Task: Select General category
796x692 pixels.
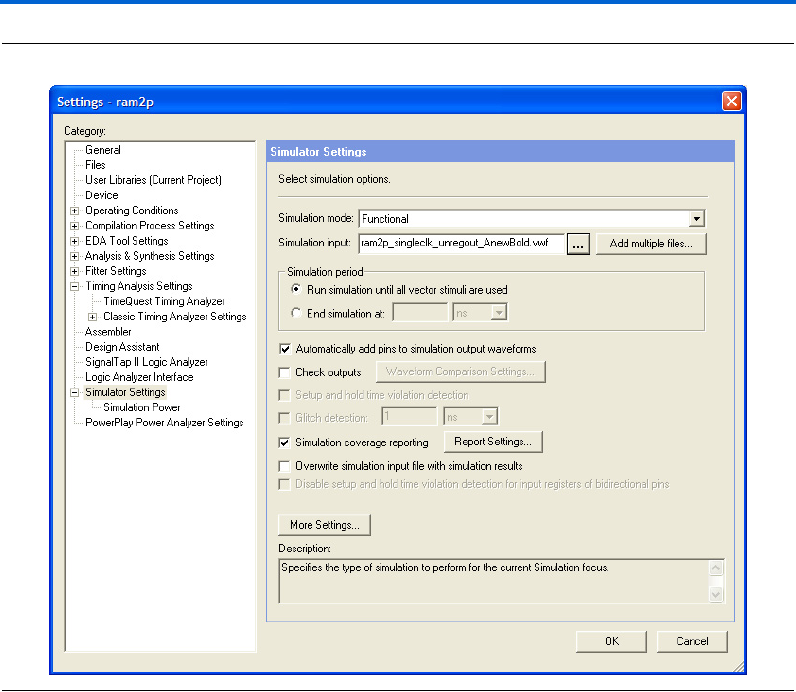Action: pos(103,150)
